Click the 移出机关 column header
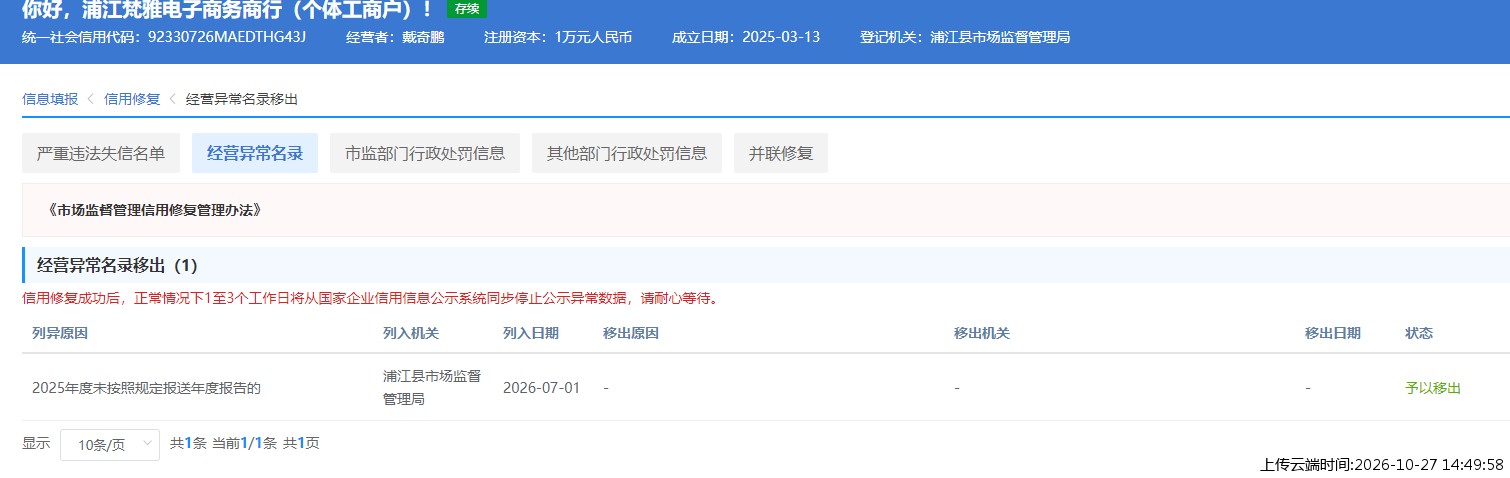 click(982, 333)
